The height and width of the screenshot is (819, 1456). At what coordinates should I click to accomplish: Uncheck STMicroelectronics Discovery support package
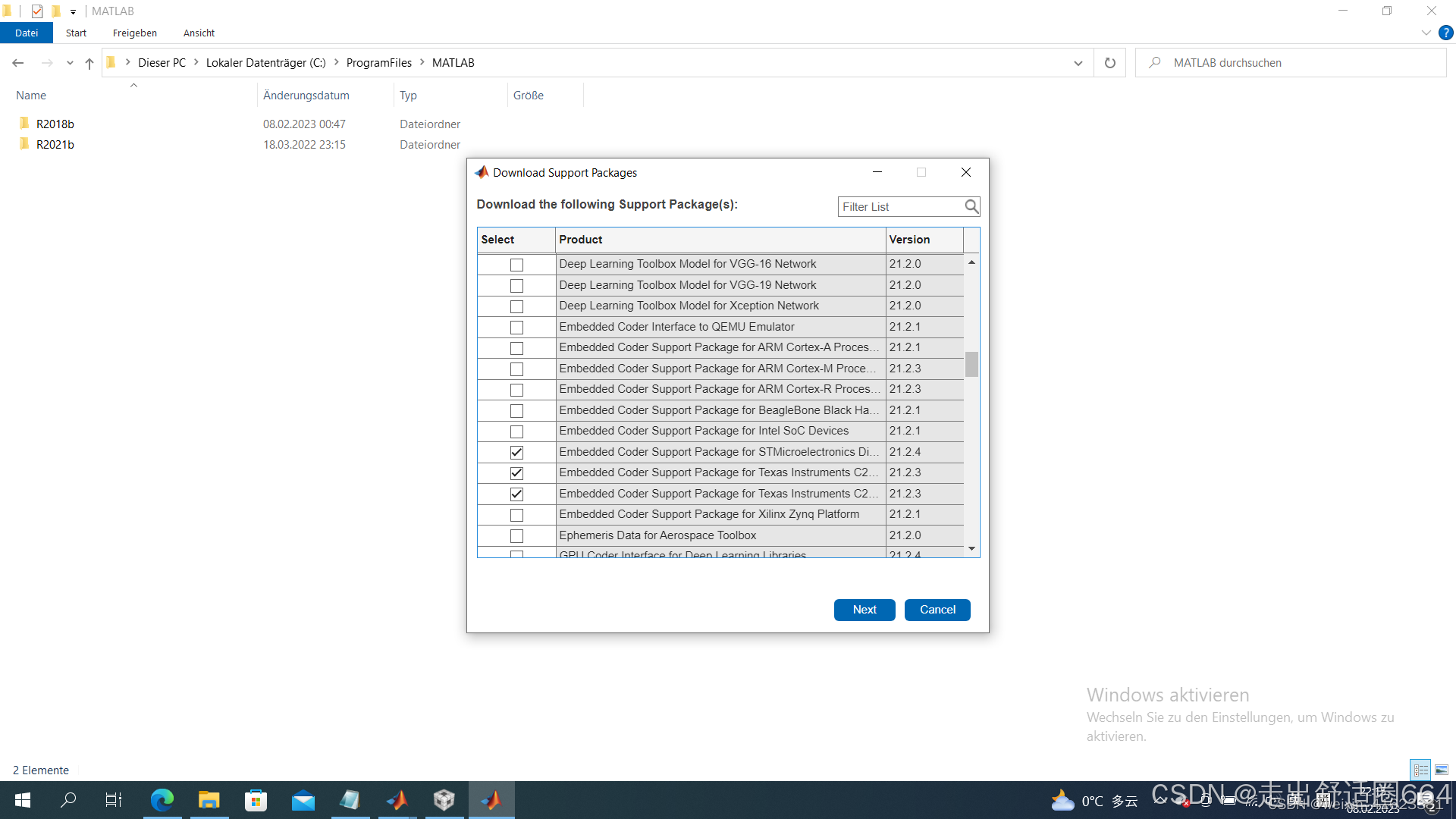point(516,452)
